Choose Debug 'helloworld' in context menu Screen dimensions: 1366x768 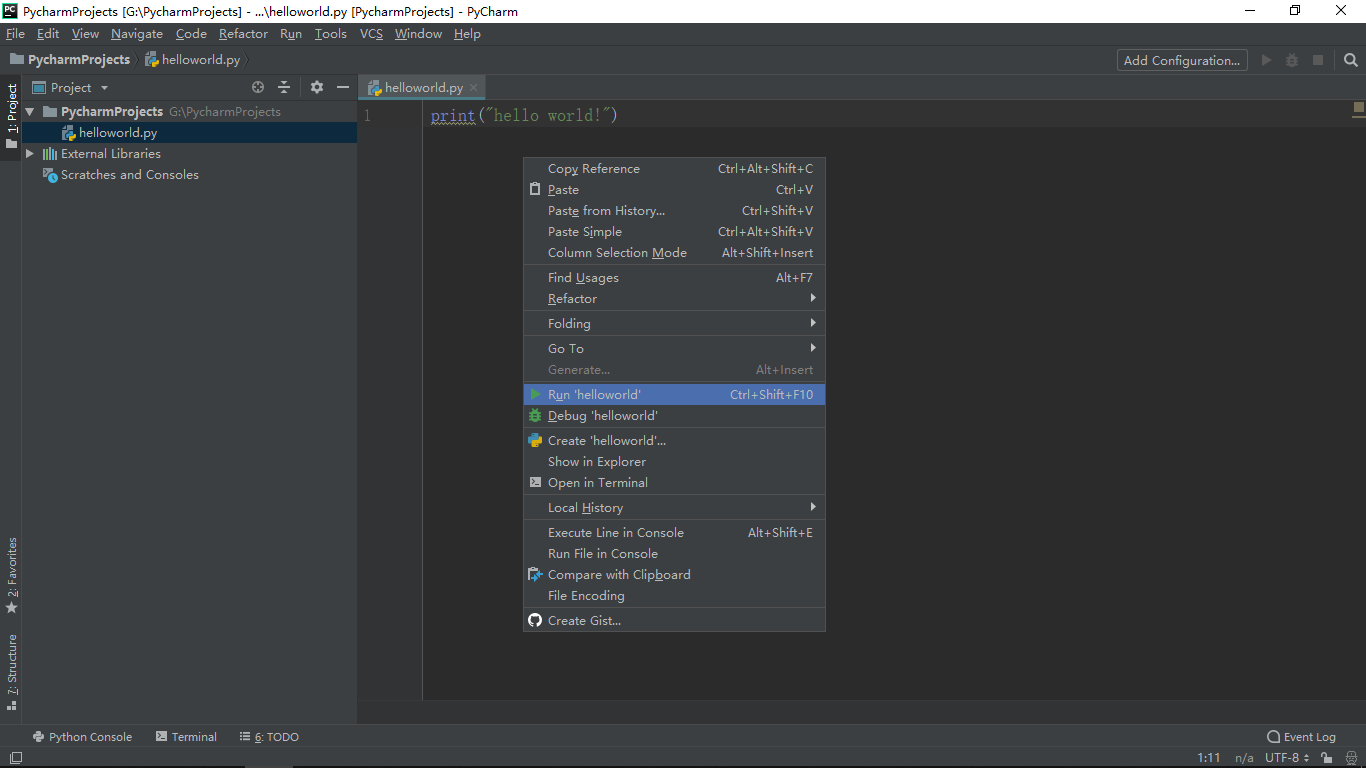[674, 416]
